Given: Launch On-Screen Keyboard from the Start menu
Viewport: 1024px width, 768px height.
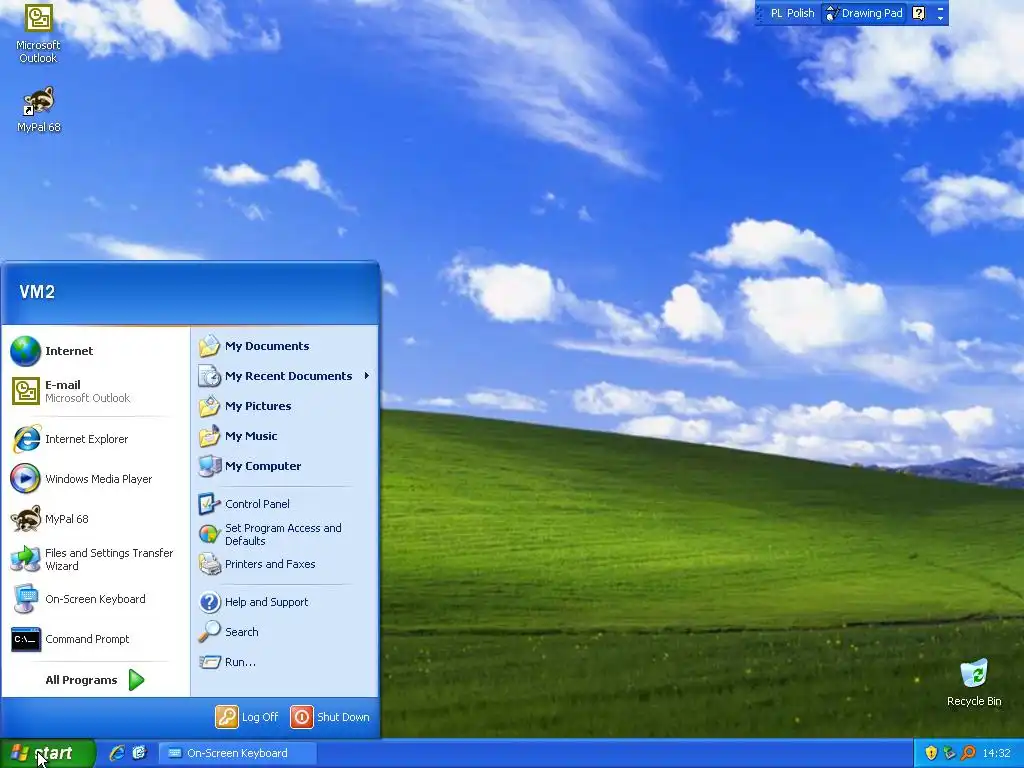Looking at the screenshot, I should [x=95, y=599].
